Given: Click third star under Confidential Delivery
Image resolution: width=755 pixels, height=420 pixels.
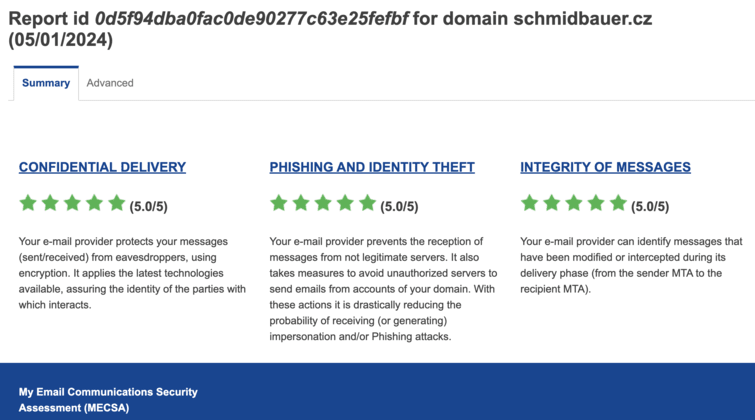Looking at the screenshot, I should click(x=72, y=203).
